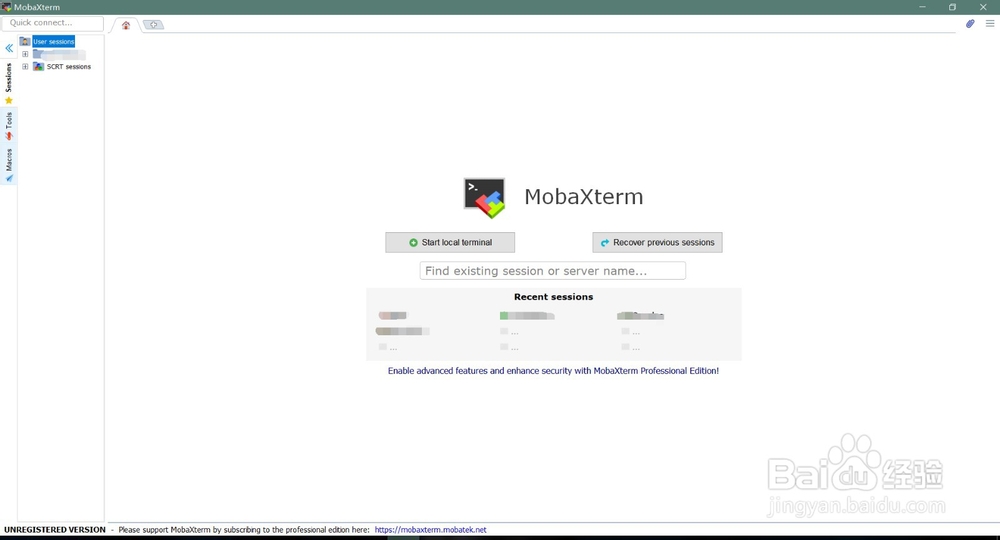Click the paperclip attach icon
The height and width of the screenshot is (540, 1000).
(970, 24)
